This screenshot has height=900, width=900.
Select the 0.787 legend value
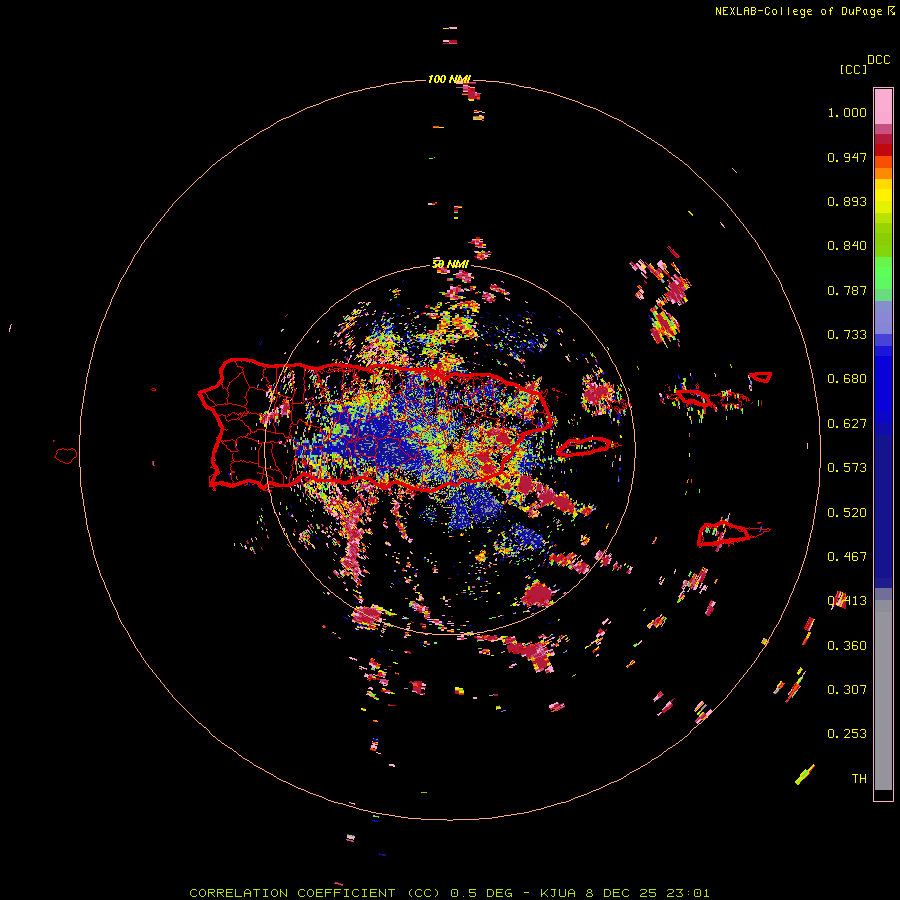[847, 290]
